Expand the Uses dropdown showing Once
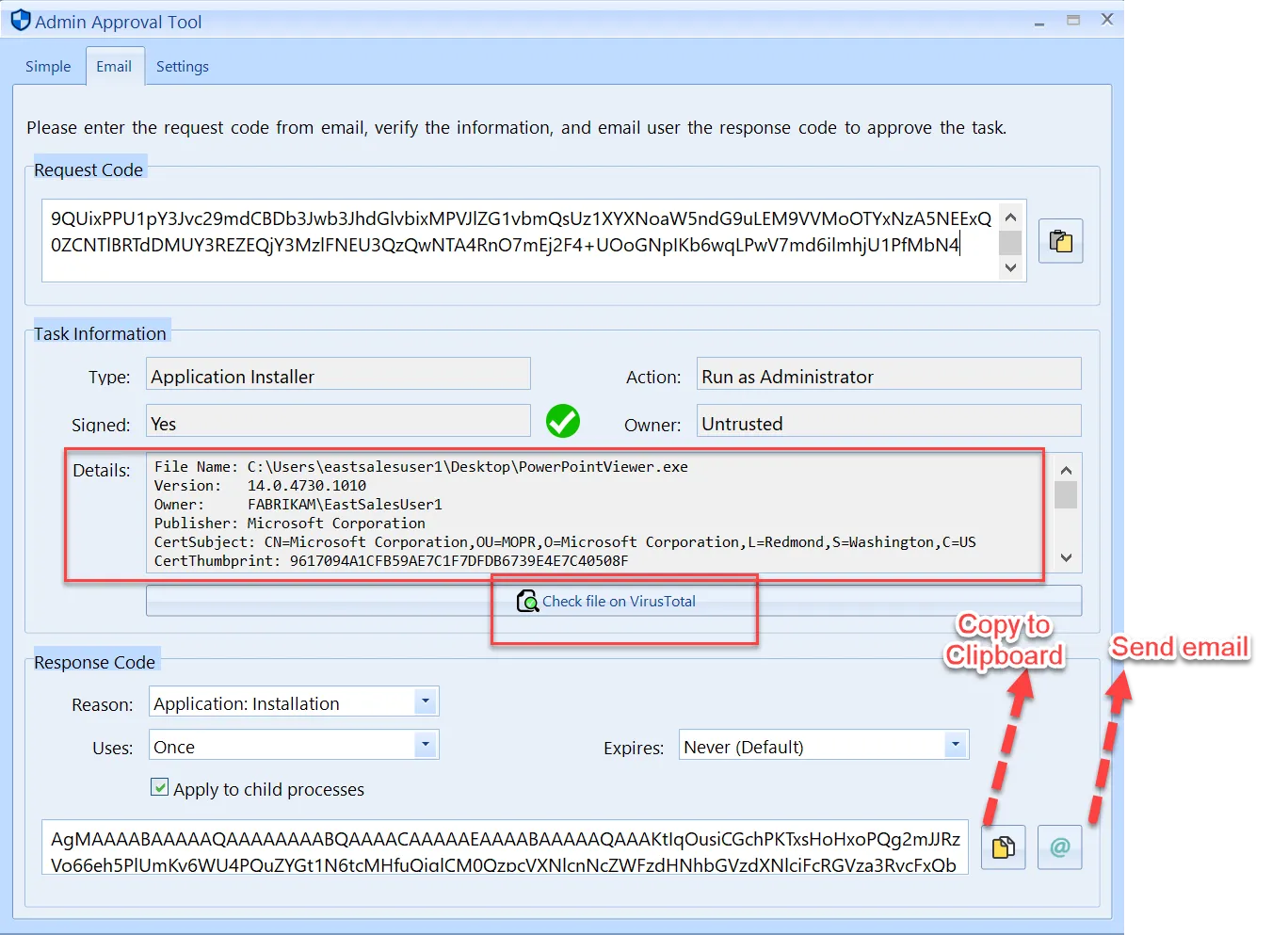Viewport: 1288px width, 935px height. tap(426, 744)
